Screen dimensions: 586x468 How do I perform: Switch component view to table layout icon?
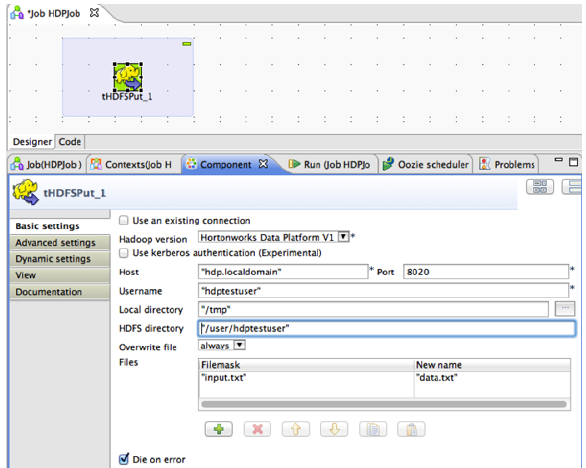click(x=540, y=187)
